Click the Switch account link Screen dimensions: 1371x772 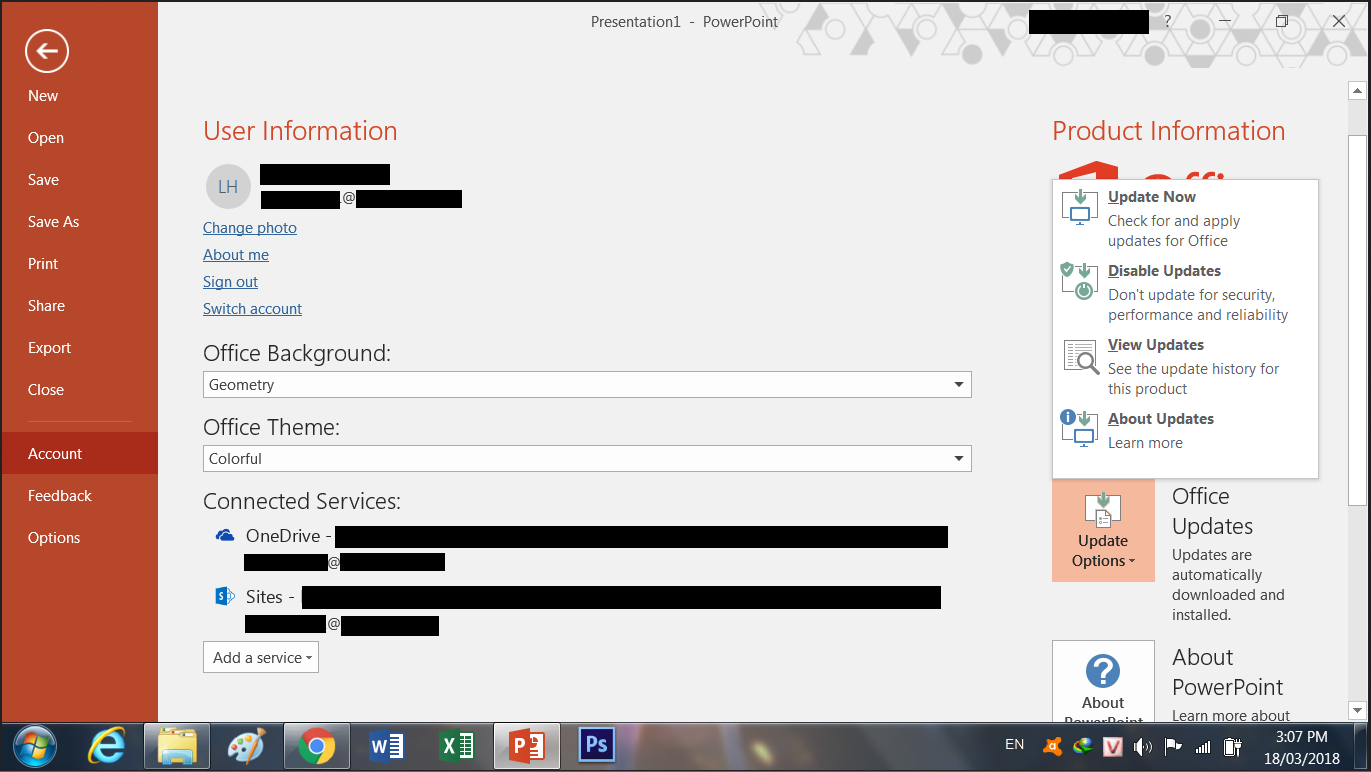pyautogui.click(x=252, y=309)
